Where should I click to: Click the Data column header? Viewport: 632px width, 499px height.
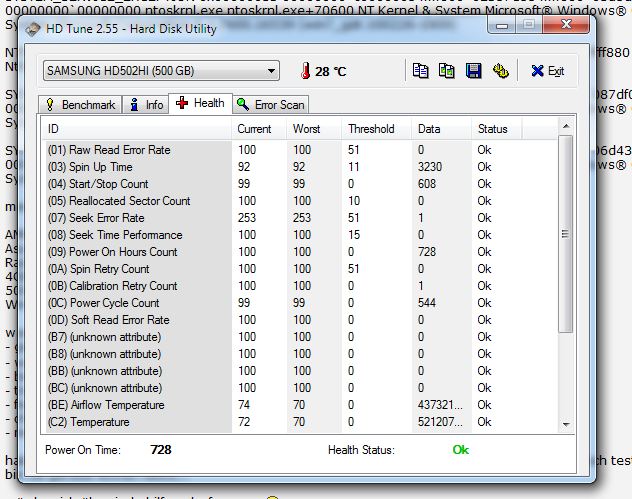pyautogui.click(x=442, y=129)
